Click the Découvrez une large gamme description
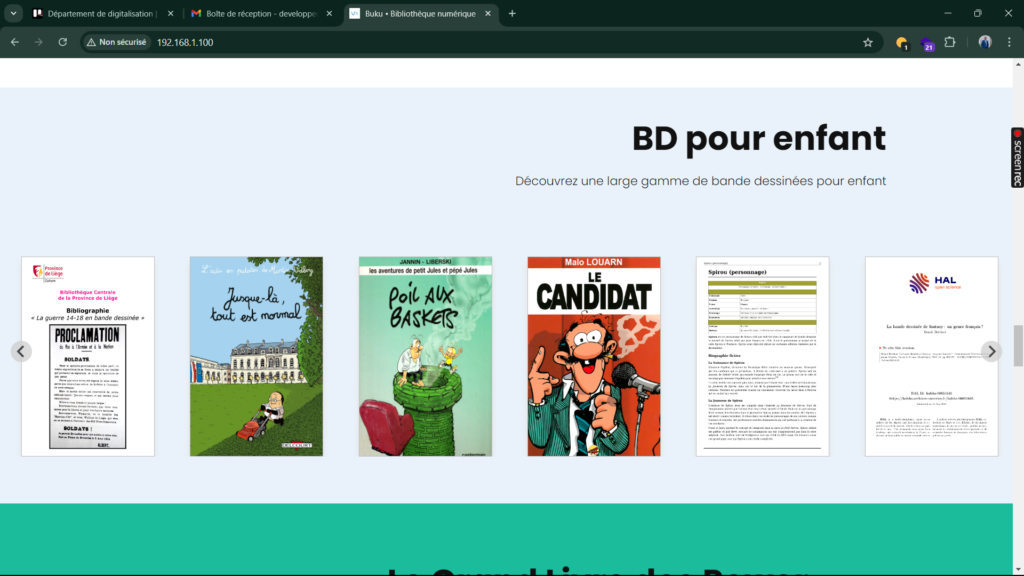This screenshot has height=576, width=1024. coord(701,181)
